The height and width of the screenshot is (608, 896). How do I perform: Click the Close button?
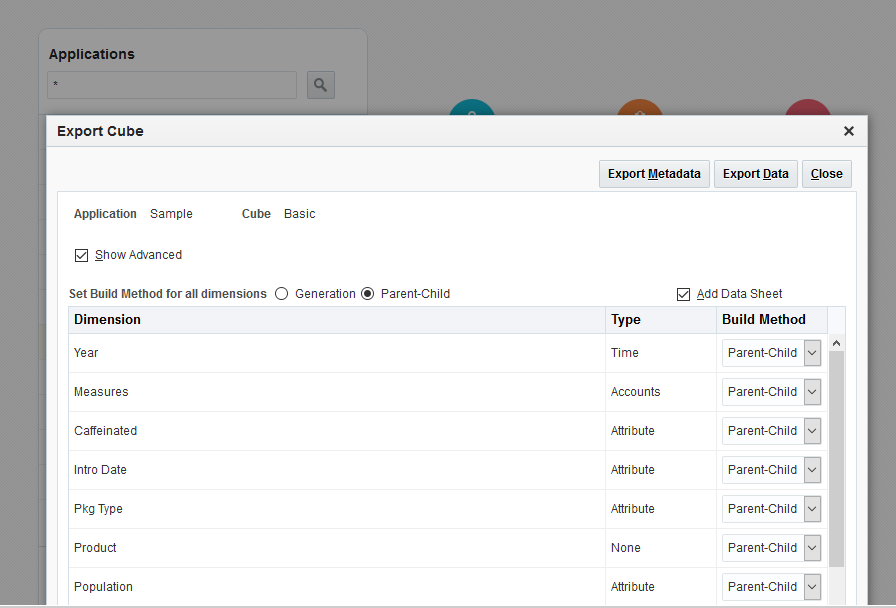click(826, 174)
